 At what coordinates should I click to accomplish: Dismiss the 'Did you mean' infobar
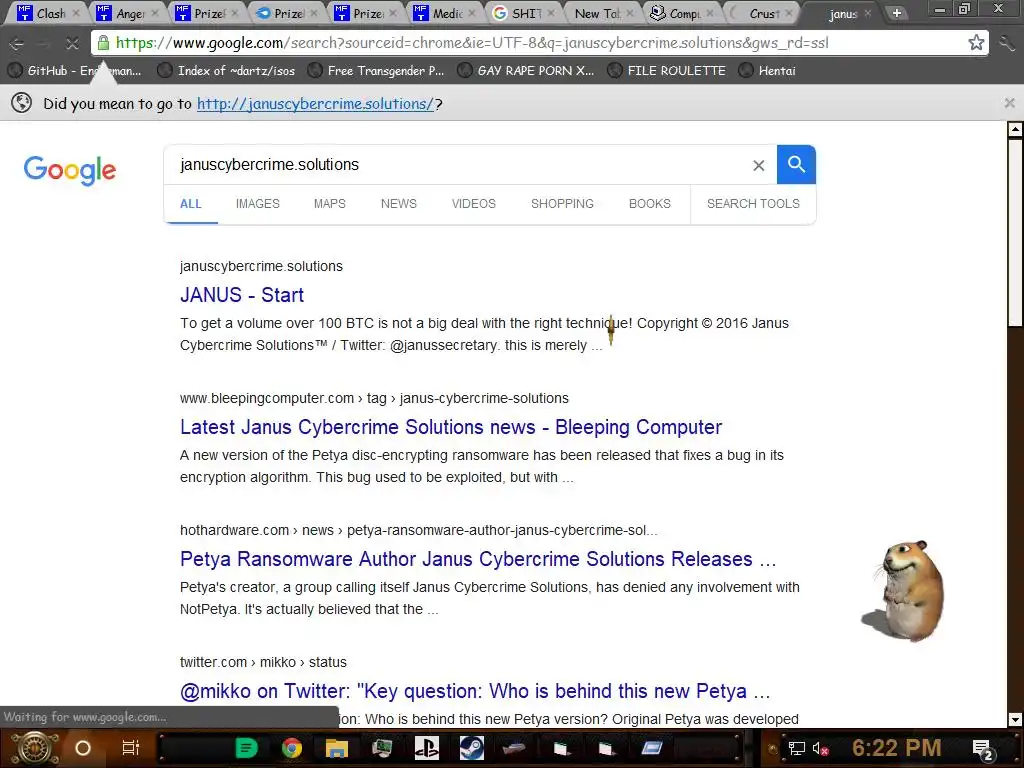tap(1010, 103)
